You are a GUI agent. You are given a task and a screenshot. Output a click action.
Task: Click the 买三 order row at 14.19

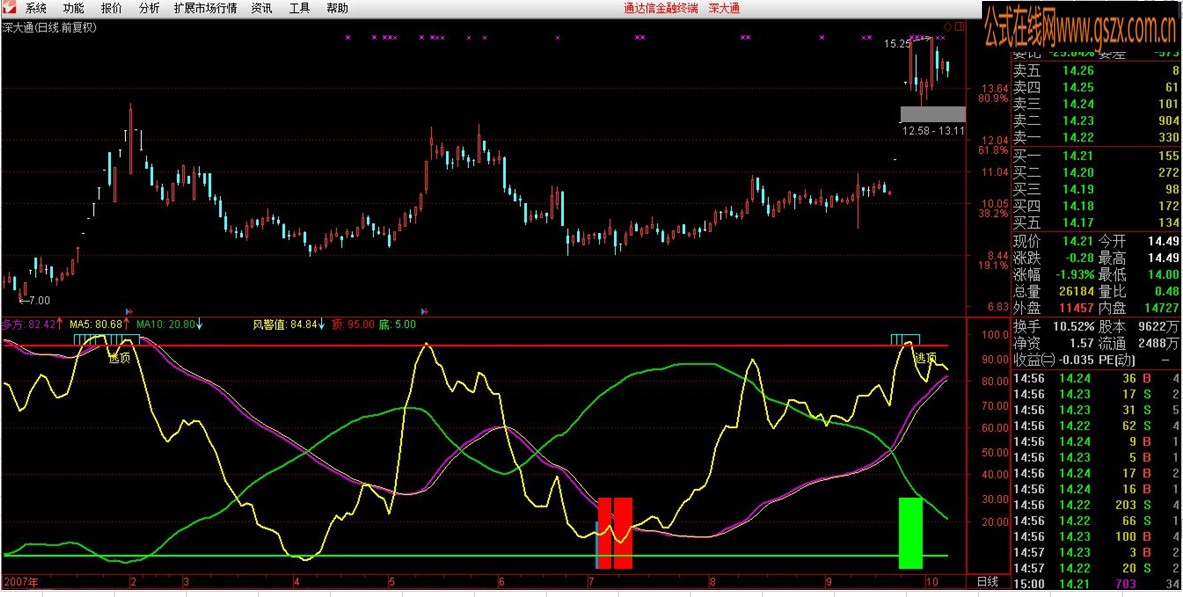point(1095,189)
